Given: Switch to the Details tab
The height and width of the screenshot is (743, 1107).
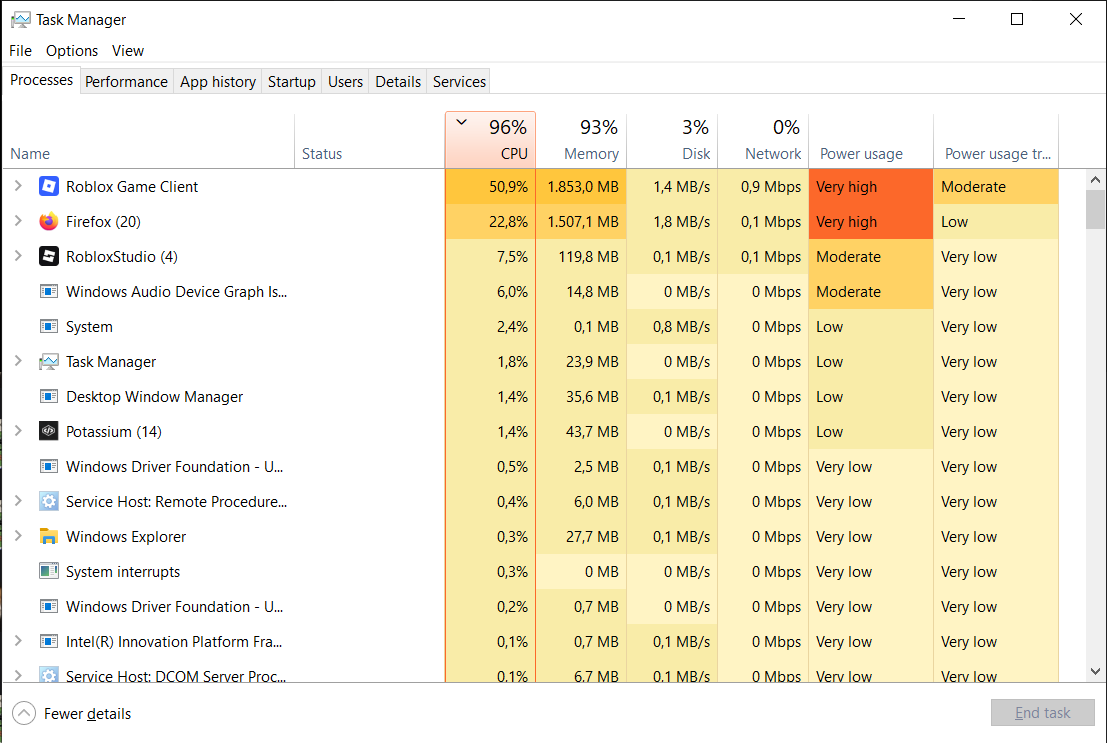Looking at the screenshot, I should click(x=398, y=82).
